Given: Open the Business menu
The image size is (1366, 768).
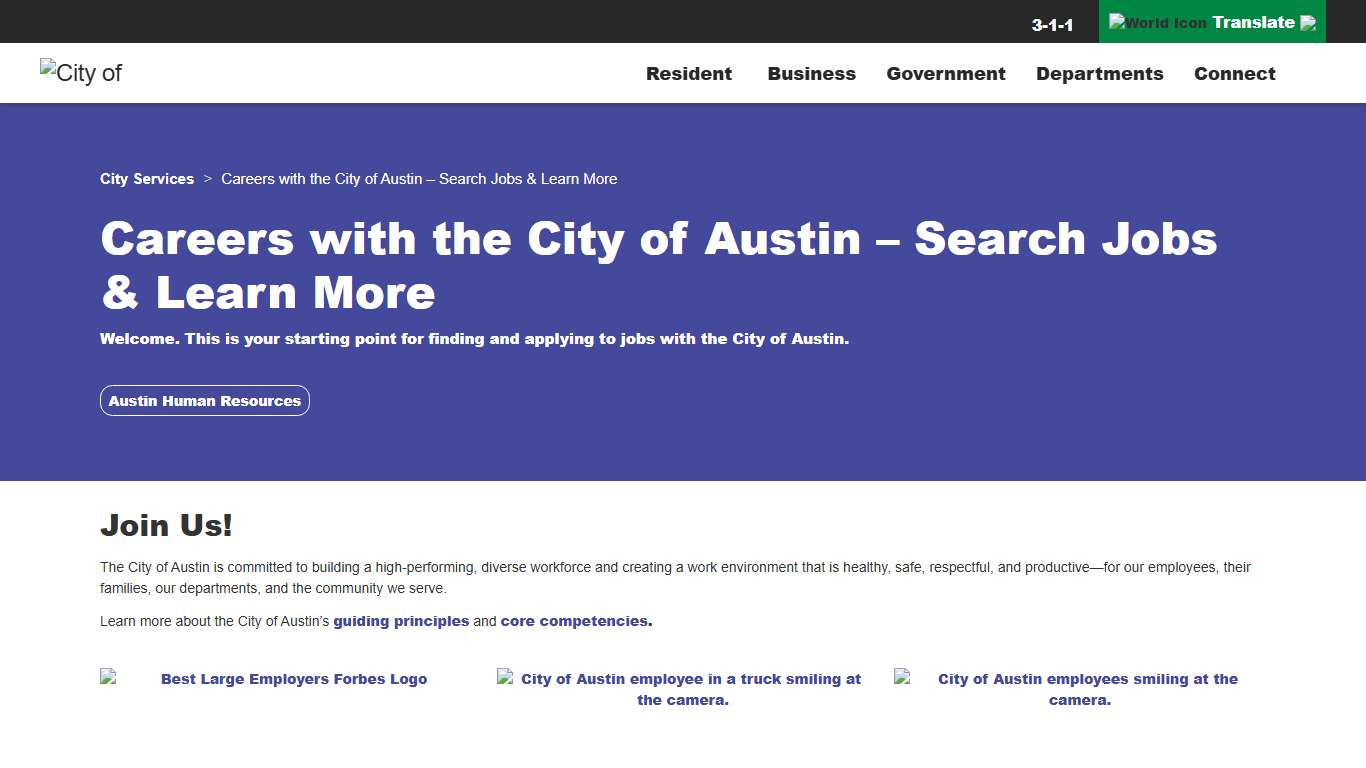Looking at the screenshot, I should click(811, 73).
